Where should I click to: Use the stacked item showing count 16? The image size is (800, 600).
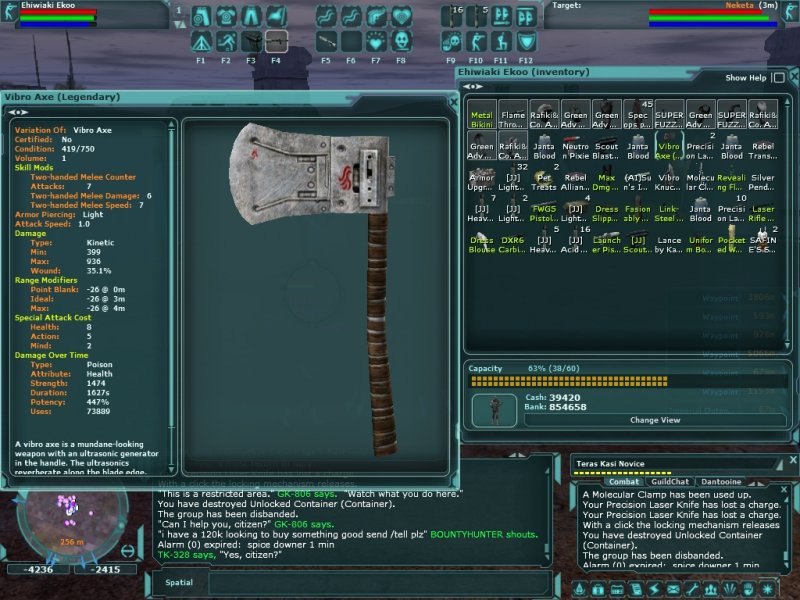click(451, 17)
